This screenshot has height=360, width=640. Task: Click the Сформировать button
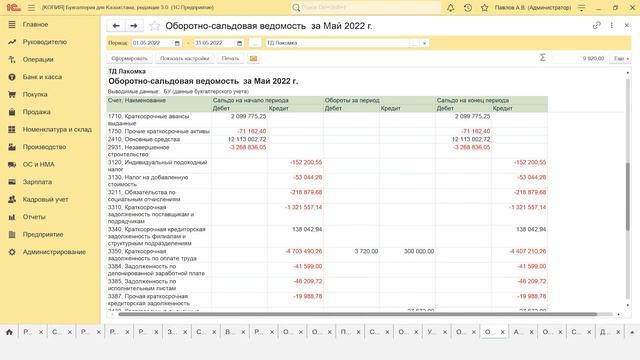pos(129,58)
